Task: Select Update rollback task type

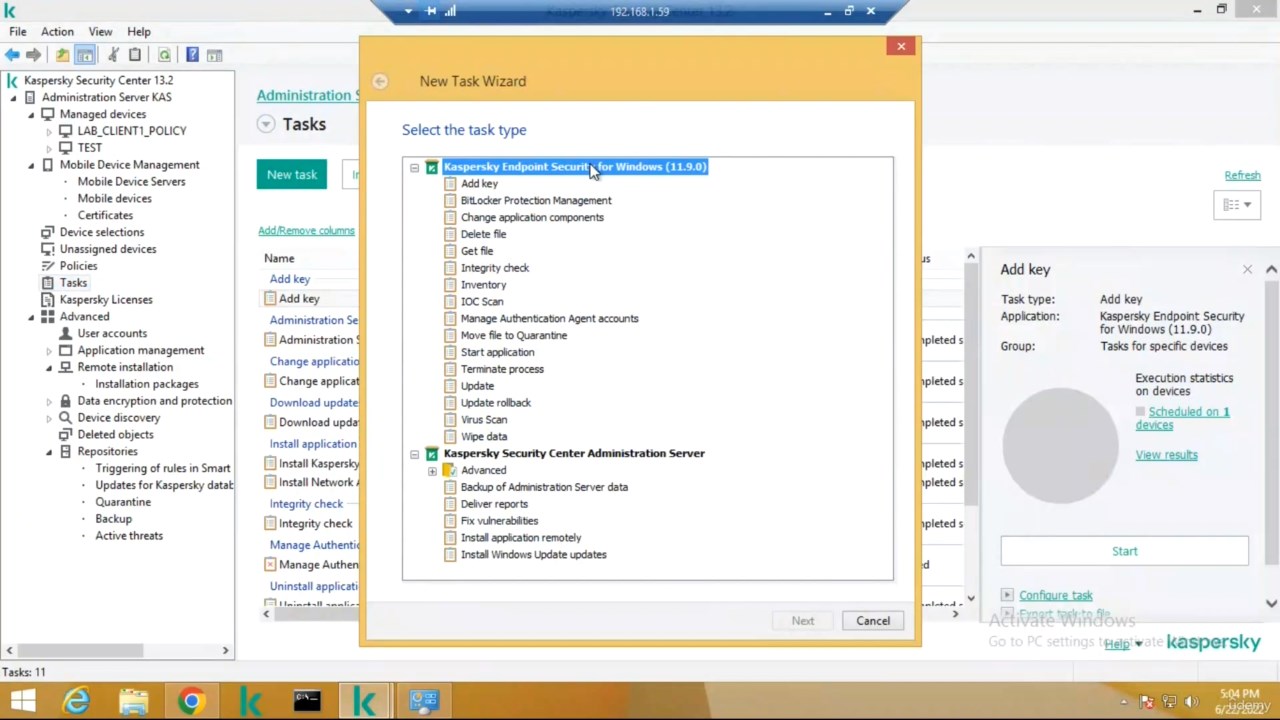Action: coord(496,403)
